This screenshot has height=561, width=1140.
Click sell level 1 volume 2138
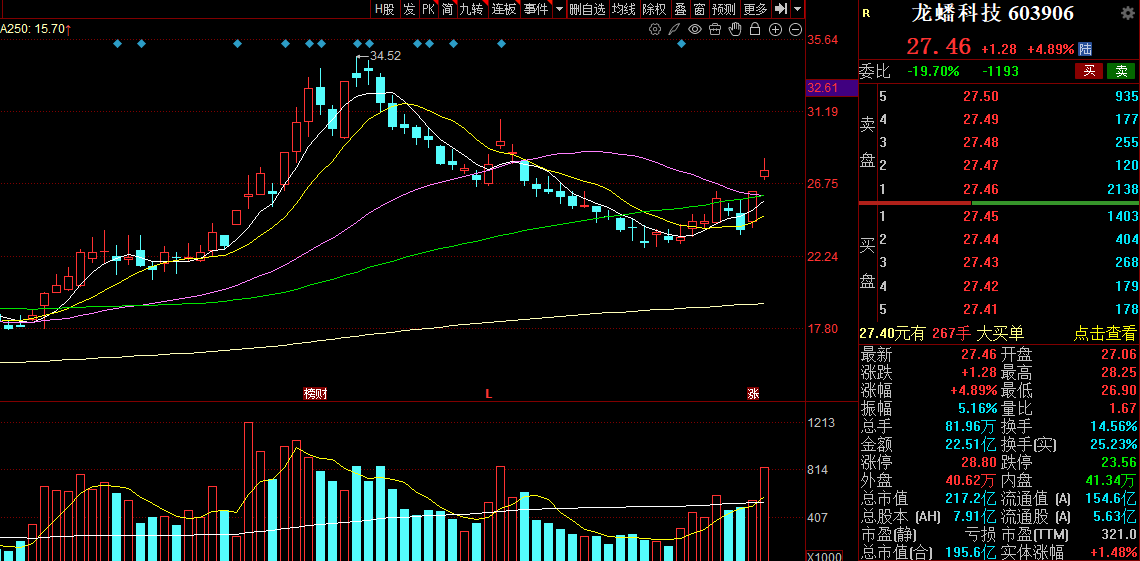pyautogui.click(x=1121, y=189)
